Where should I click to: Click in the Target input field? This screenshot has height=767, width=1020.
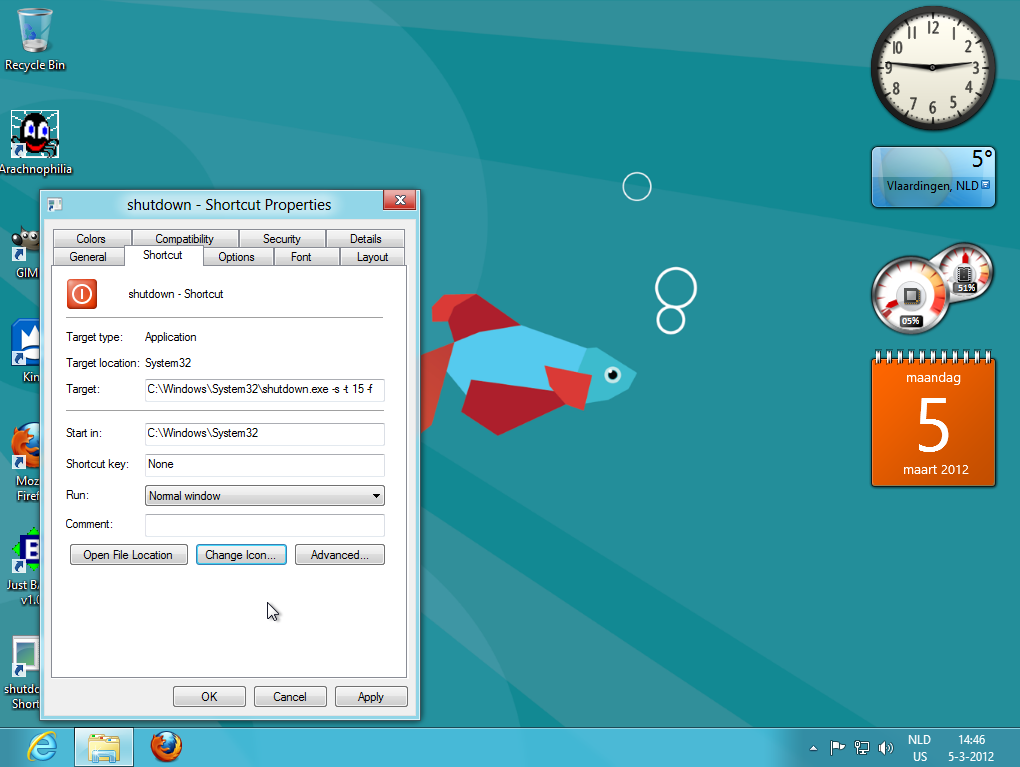tap(265, 390)
